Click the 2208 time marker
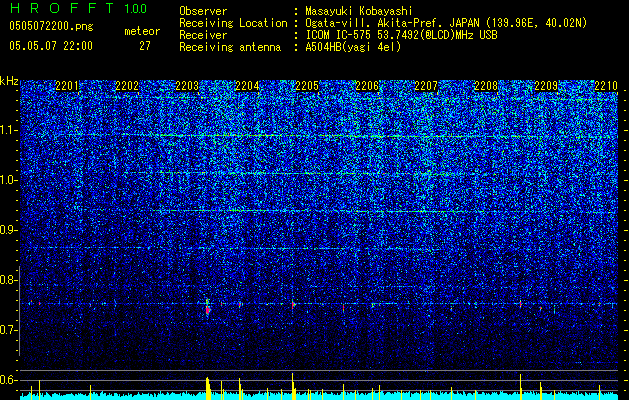 (x=486, y=86)
